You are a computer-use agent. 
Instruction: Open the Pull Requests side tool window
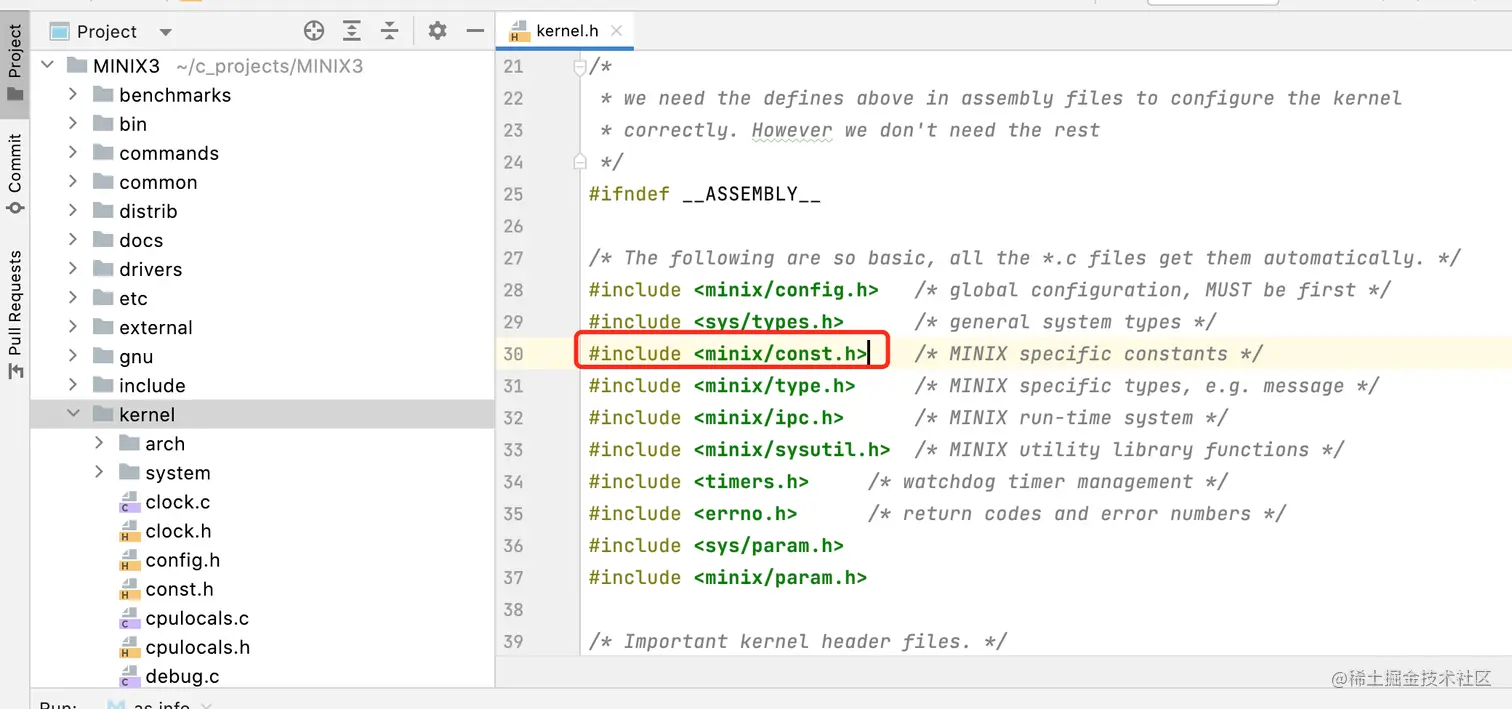[15, 314]
